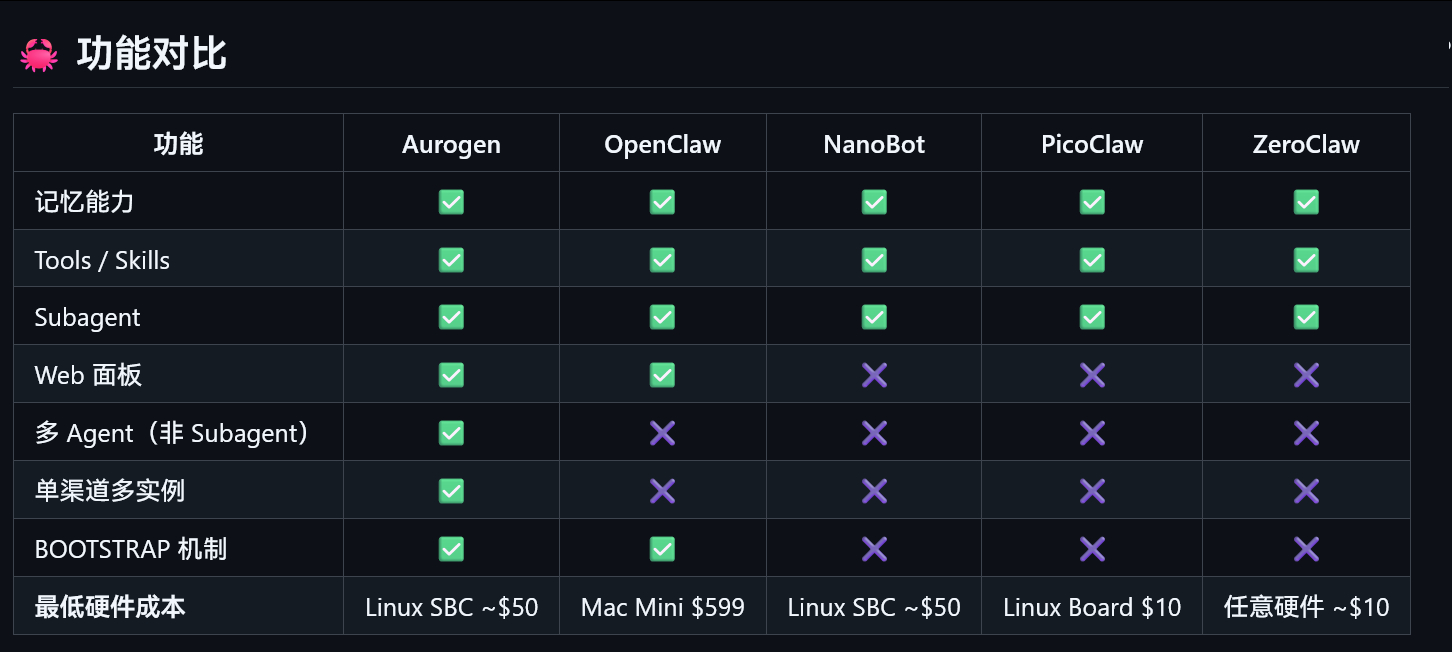The height and width of the screenshot is (652, 1452).
Task: Click the Mac Mini $599 cell
Action: tap(662, 607)
